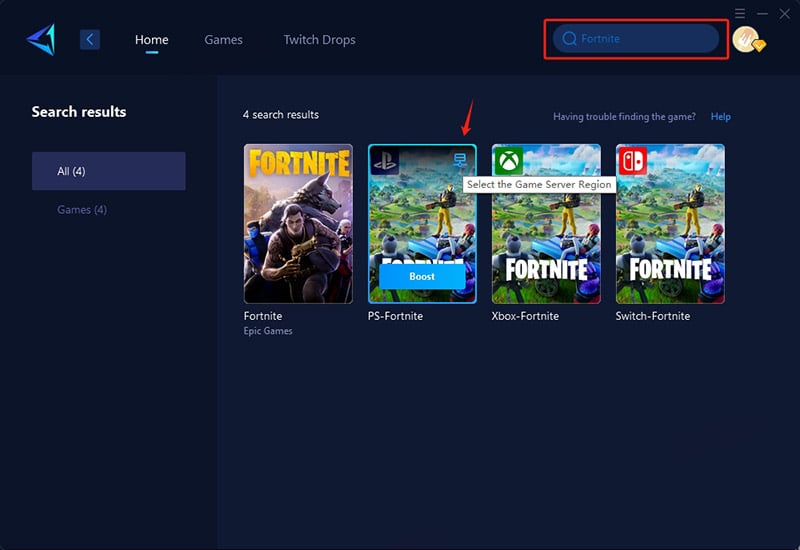
Task: Open the hamburger menu icon
Action: click(740, 13)
